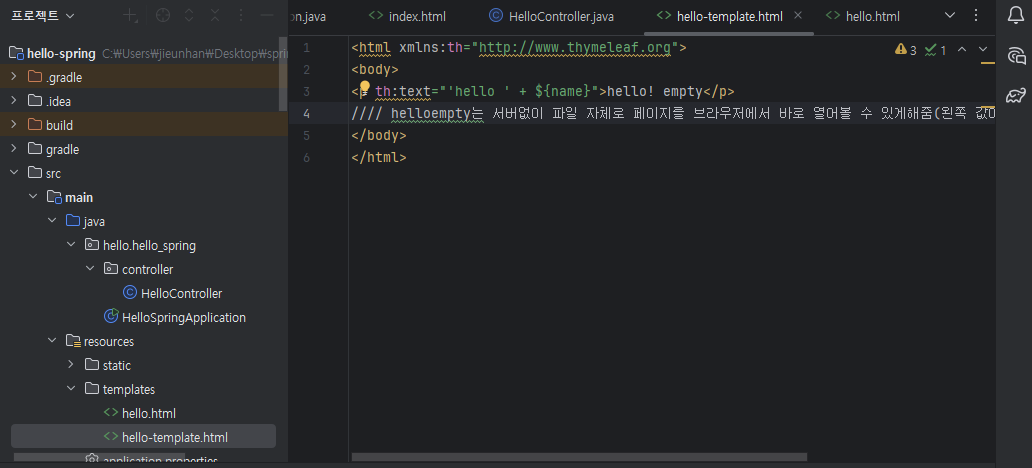Expand the .gradle folder
Viewport: 1032px width, 468px height.
pyautogui.click(x=13, y=77)
